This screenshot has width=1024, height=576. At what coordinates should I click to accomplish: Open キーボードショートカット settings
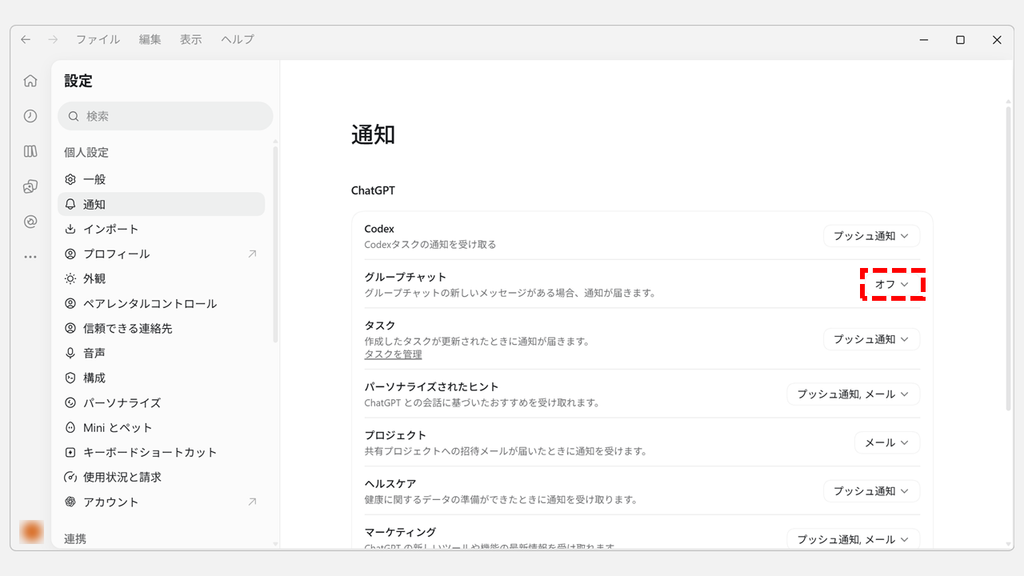point(161,453)
